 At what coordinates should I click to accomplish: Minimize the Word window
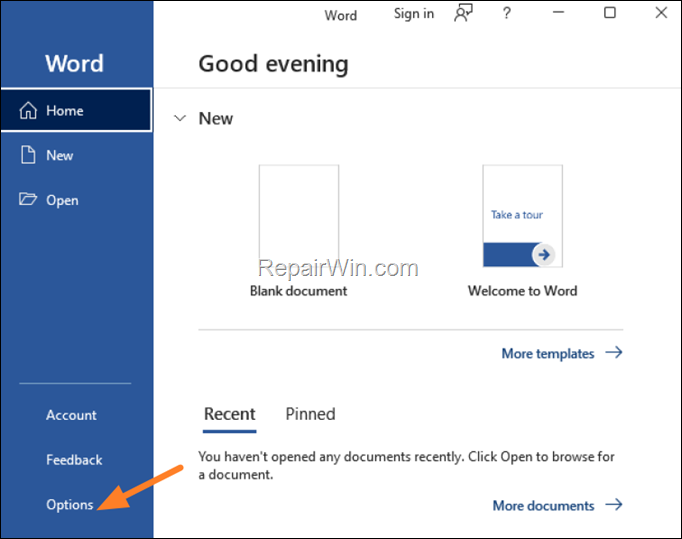coord(558,13)
